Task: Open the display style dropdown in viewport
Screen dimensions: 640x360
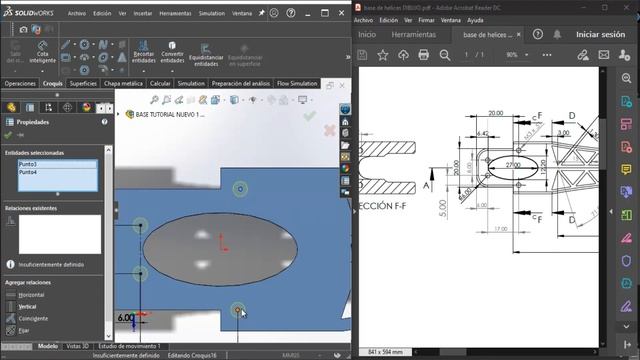Action: [243, 100]
